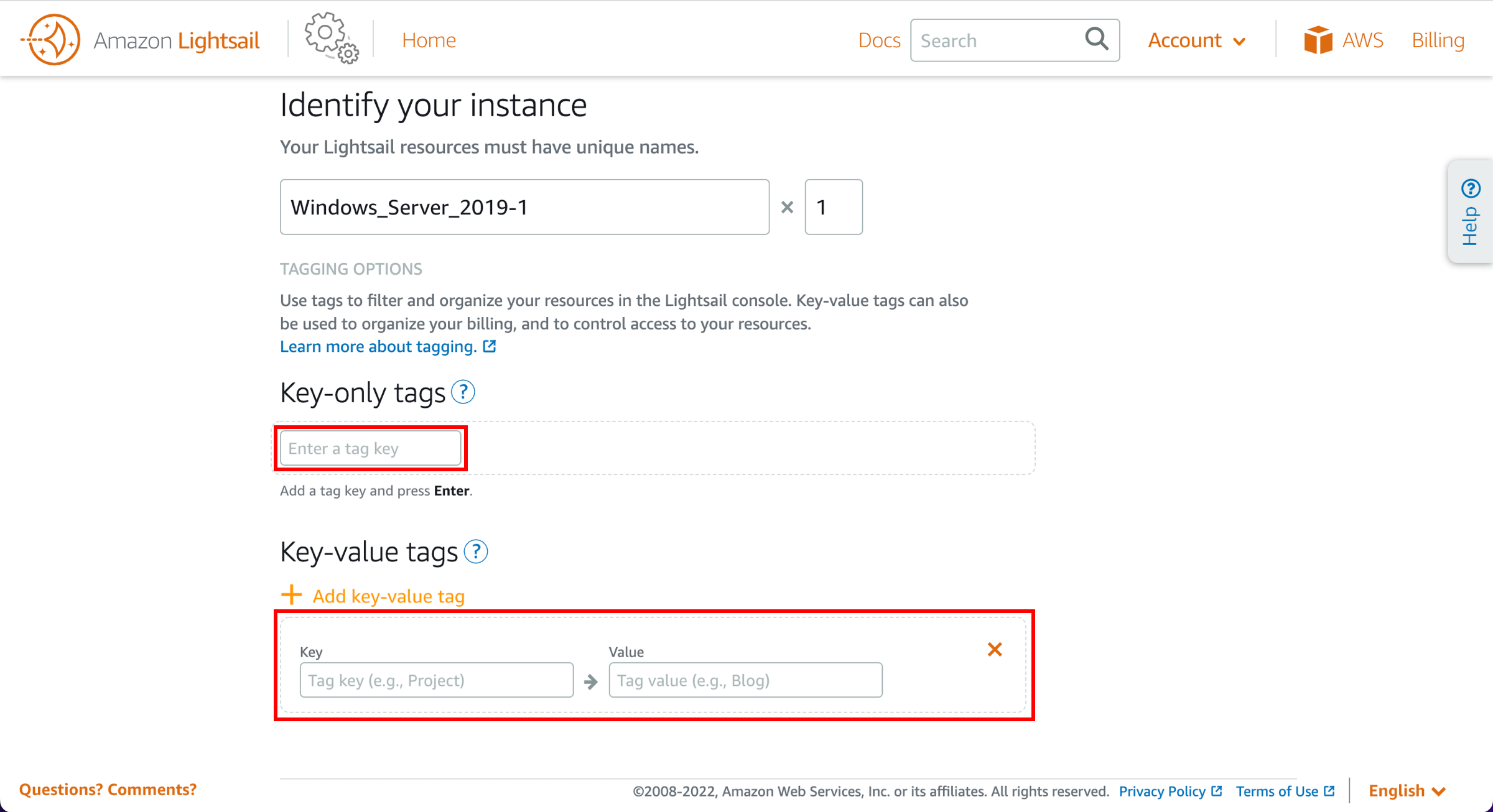1493x812 pixels.
Task: Remove the key-value tag row with X
Action: pos(995,650)
